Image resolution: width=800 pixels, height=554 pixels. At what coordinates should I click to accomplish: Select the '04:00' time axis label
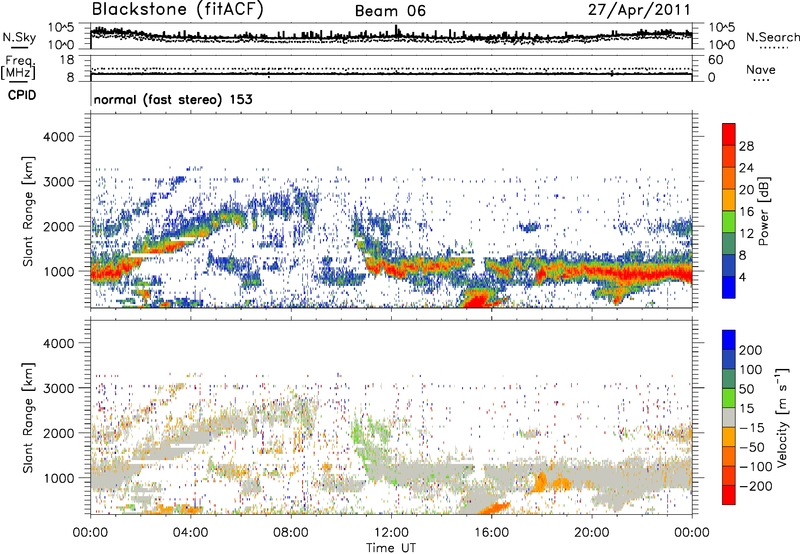point(191,533)
